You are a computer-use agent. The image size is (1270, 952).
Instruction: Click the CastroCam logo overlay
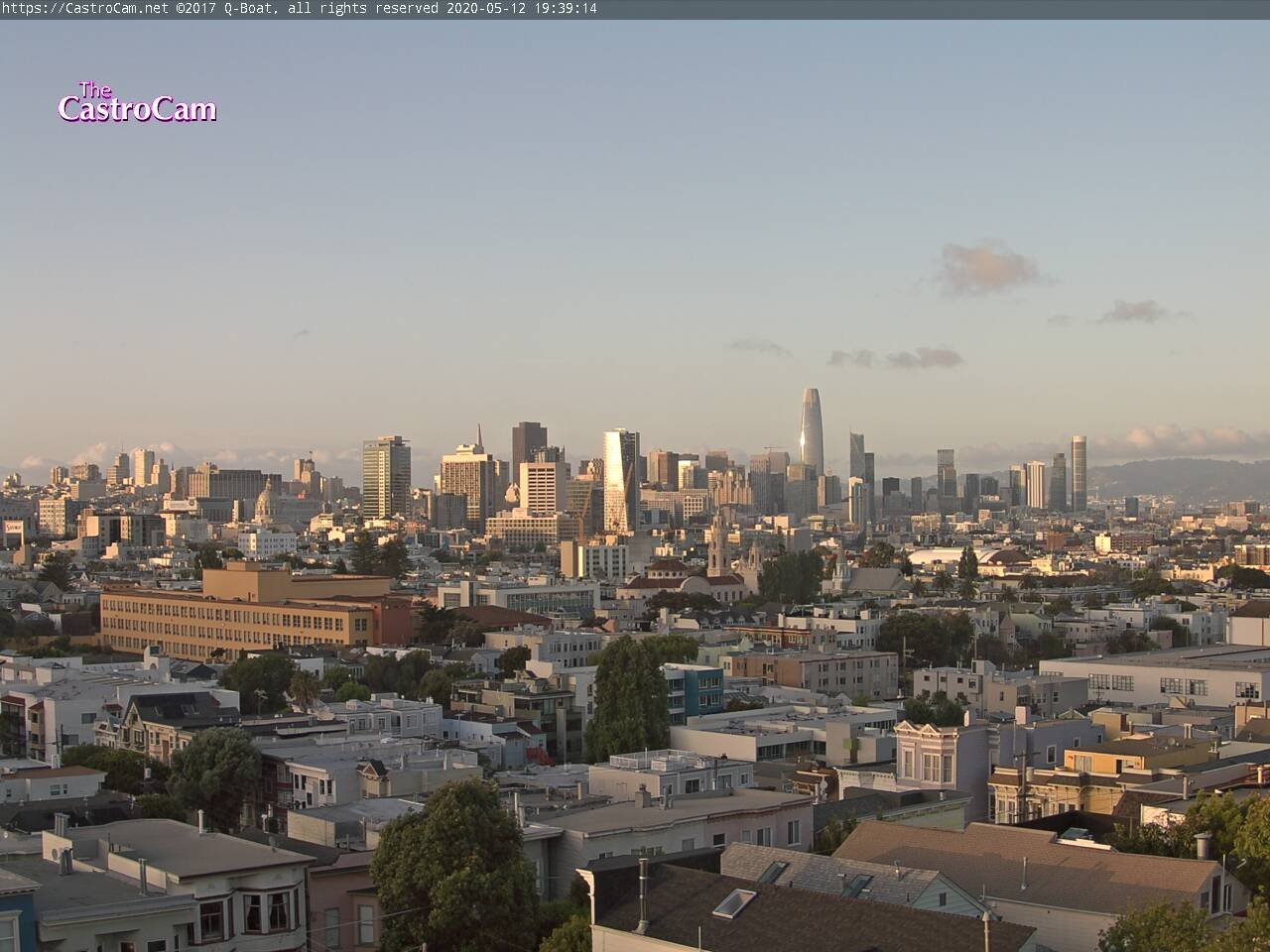pos(137,102)
